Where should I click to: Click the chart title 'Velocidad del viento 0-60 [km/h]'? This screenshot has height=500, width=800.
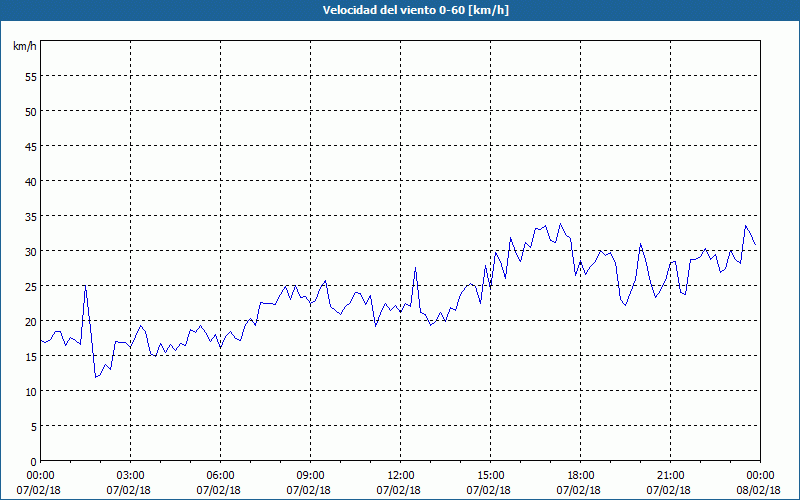[x=415, y=10]
